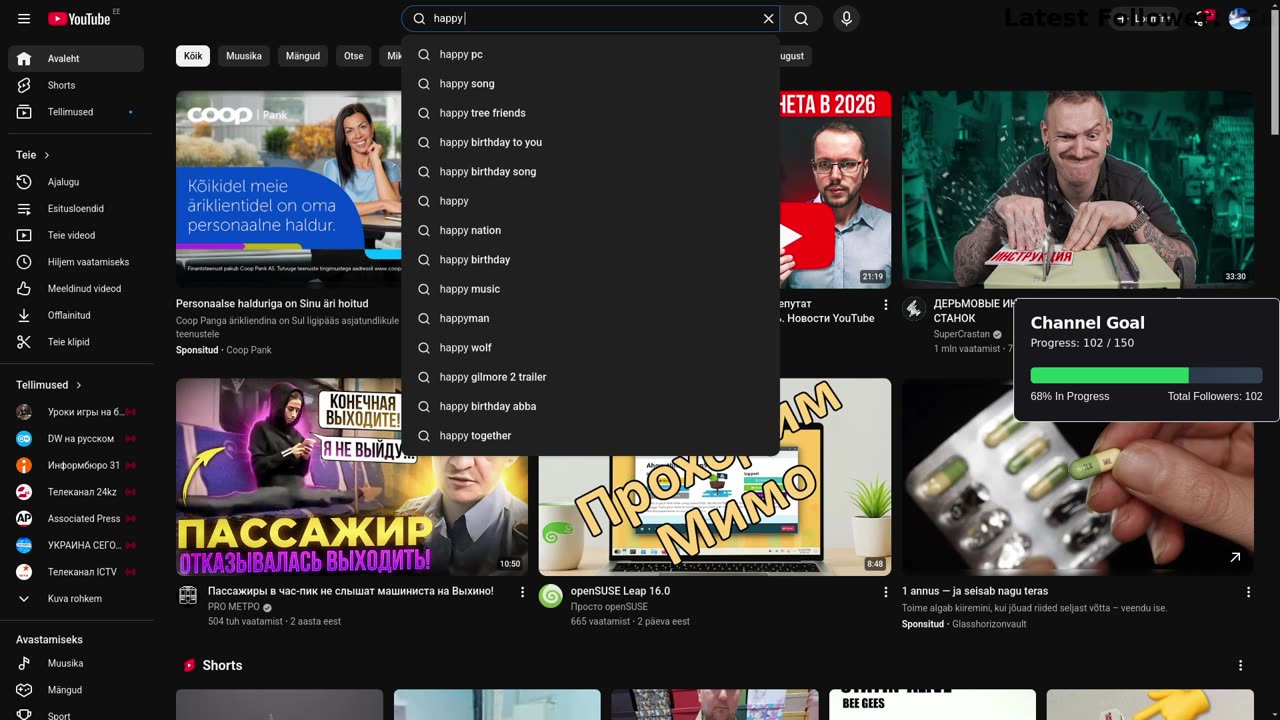
Task: Expand the Tellimused section header
Action: [49, 385]
